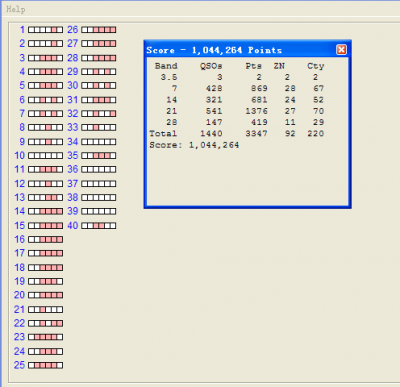
Task: Click the 28 band row label
Action: 172,122
